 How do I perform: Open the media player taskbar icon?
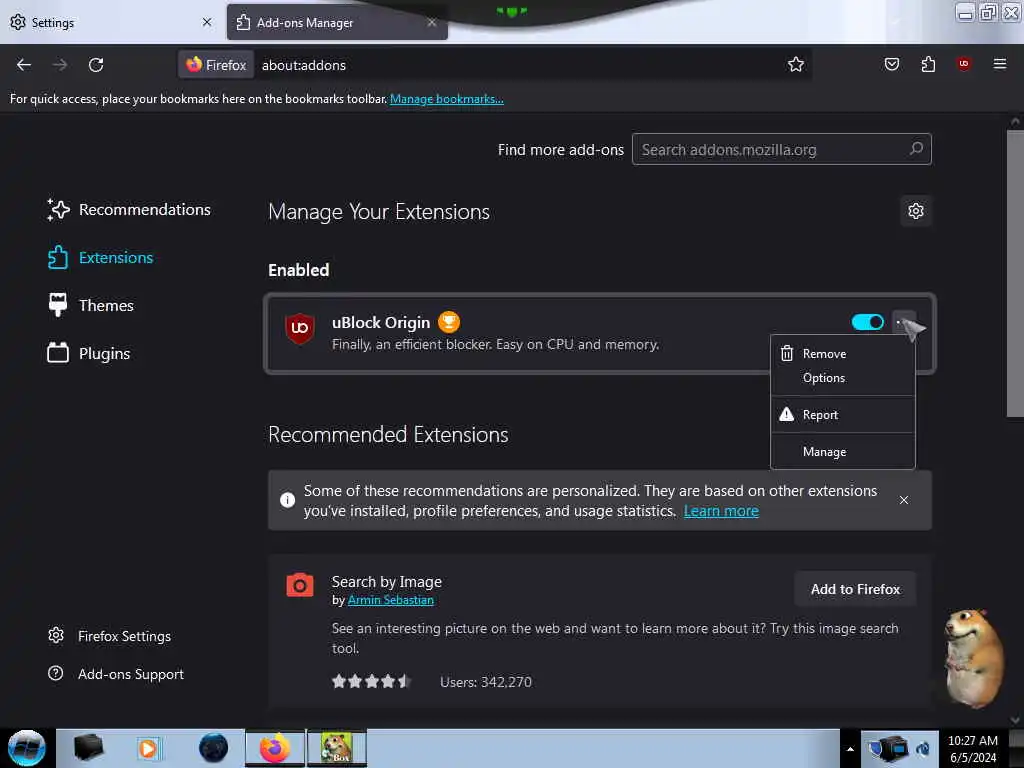tap(148, 748)
